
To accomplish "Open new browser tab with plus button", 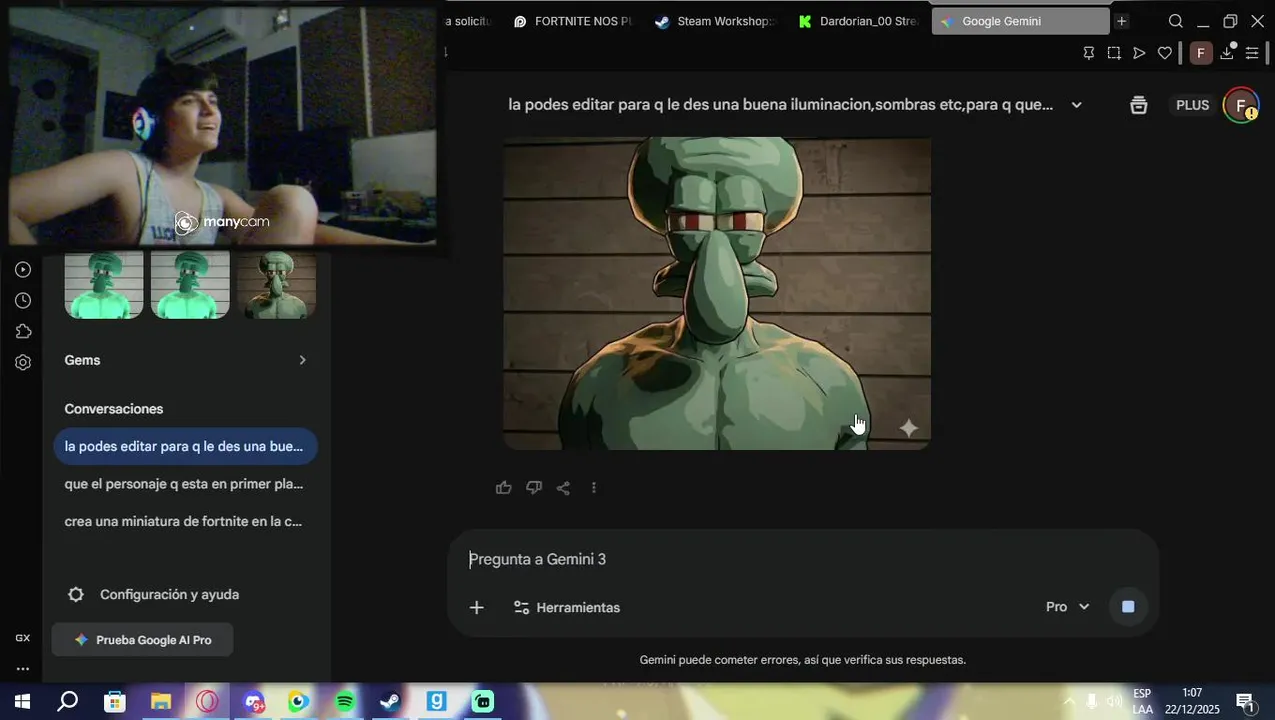I will pos(1121,21).
